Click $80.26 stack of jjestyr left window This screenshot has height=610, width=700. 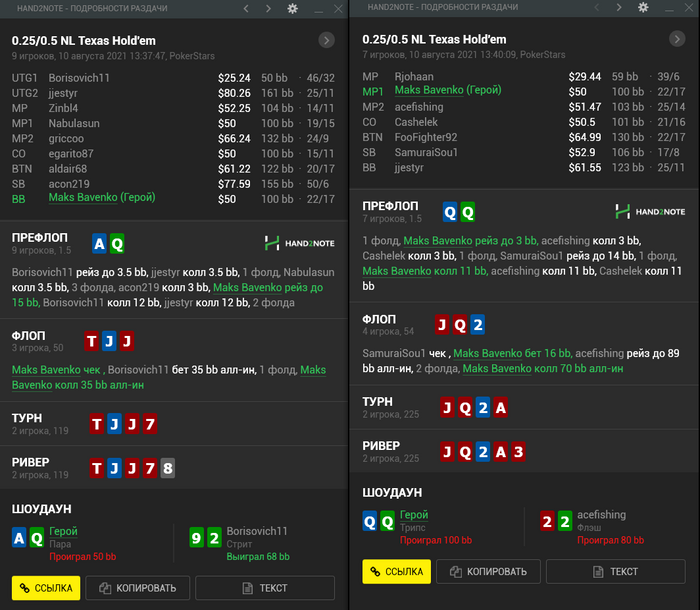coord(234,93)
